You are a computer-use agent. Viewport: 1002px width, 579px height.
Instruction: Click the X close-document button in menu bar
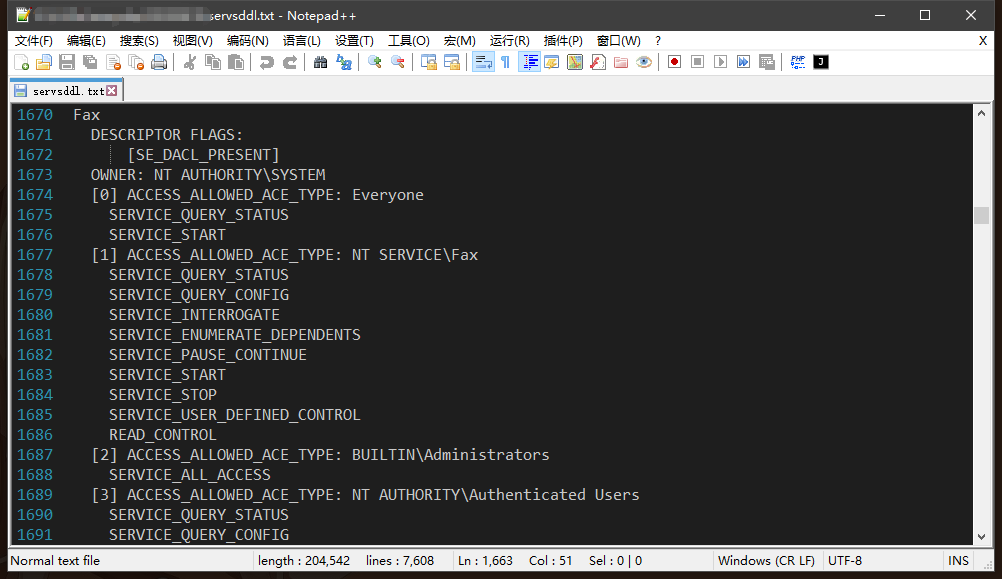pos(982,41)
